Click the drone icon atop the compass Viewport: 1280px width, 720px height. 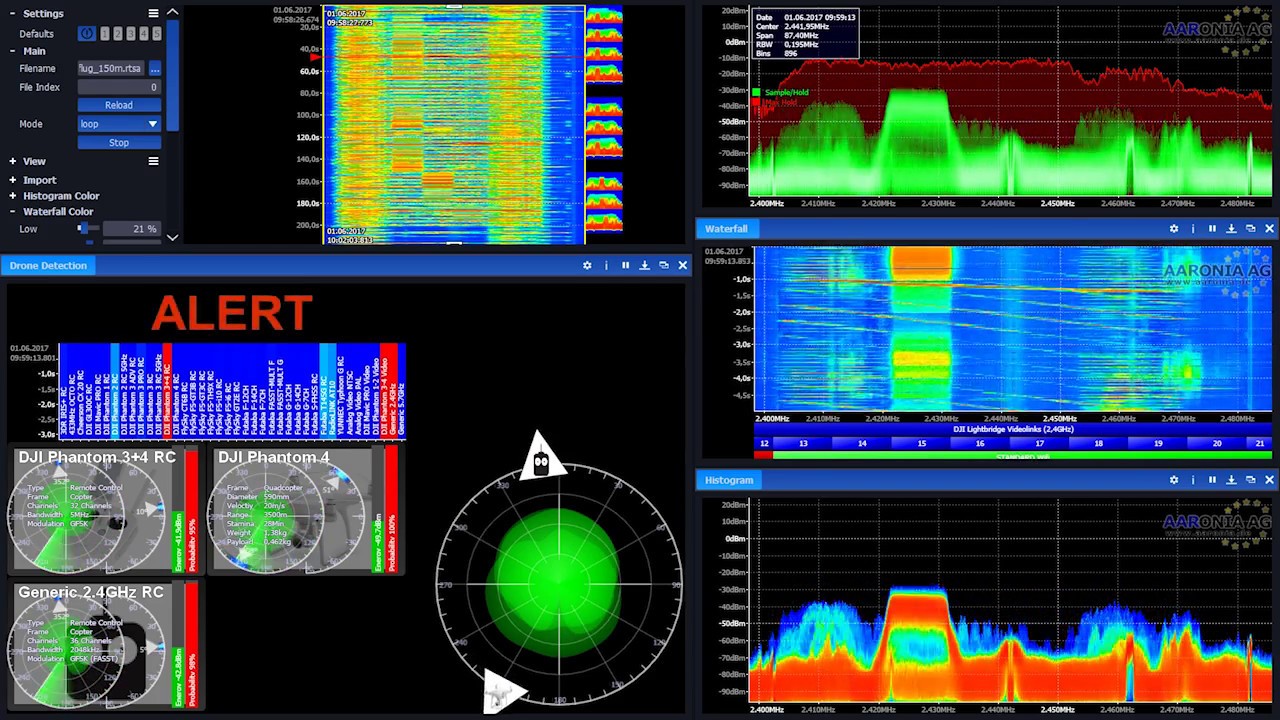[x=541, y=456]
